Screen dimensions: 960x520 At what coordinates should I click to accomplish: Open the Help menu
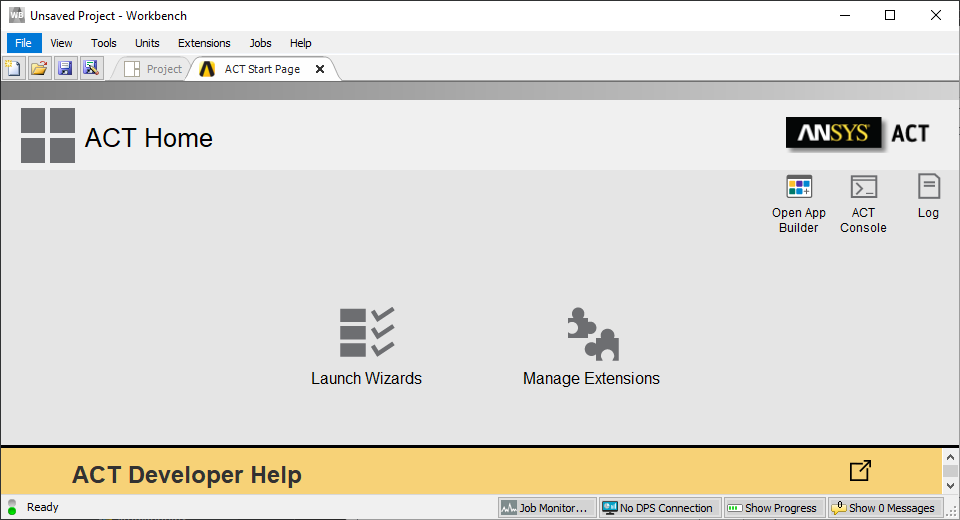(301, 43)
